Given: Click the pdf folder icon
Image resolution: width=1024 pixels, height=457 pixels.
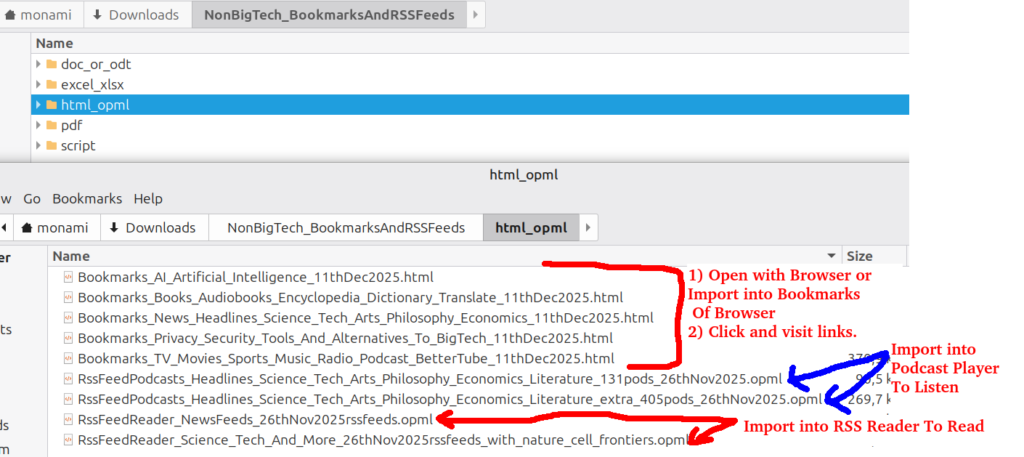Looking at the screenshot, I should coord(51,125).
